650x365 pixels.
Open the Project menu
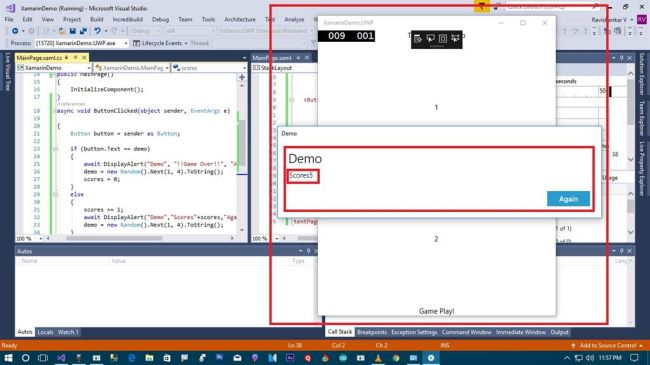point(72,19)
